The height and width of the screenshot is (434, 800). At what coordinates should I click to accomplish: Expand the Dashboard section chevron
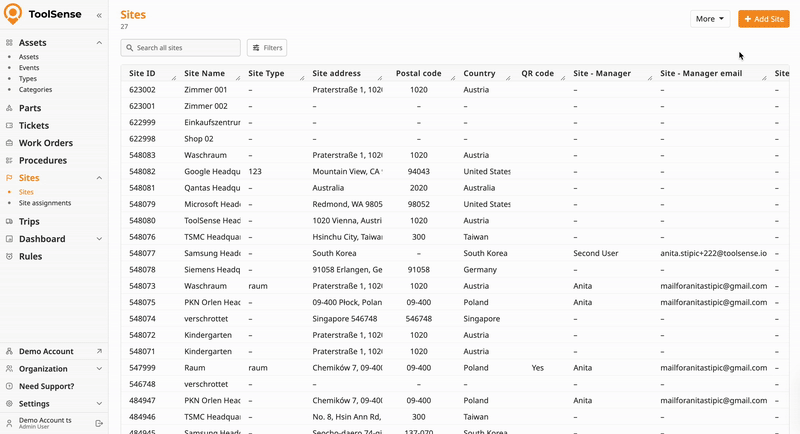pos(99,239)
